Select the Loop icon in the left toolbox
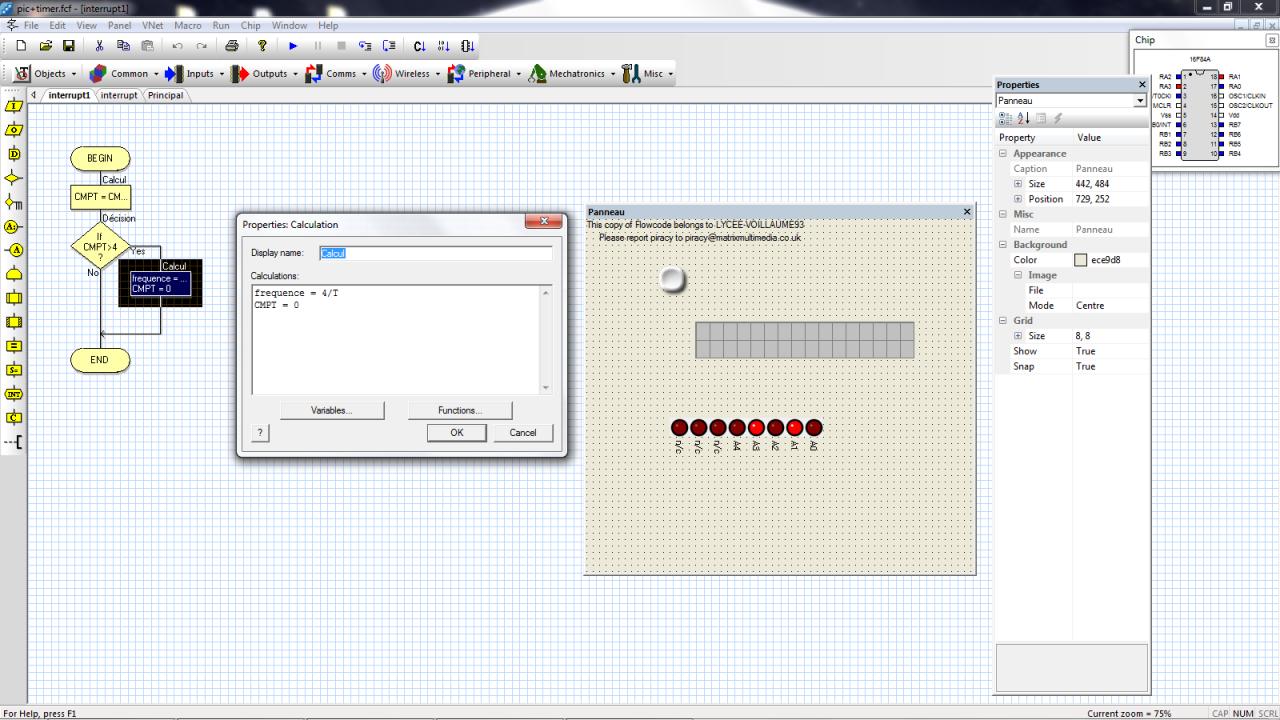Screen dimensions: 1280x720 pyautogui.click(x=14, y=274)
